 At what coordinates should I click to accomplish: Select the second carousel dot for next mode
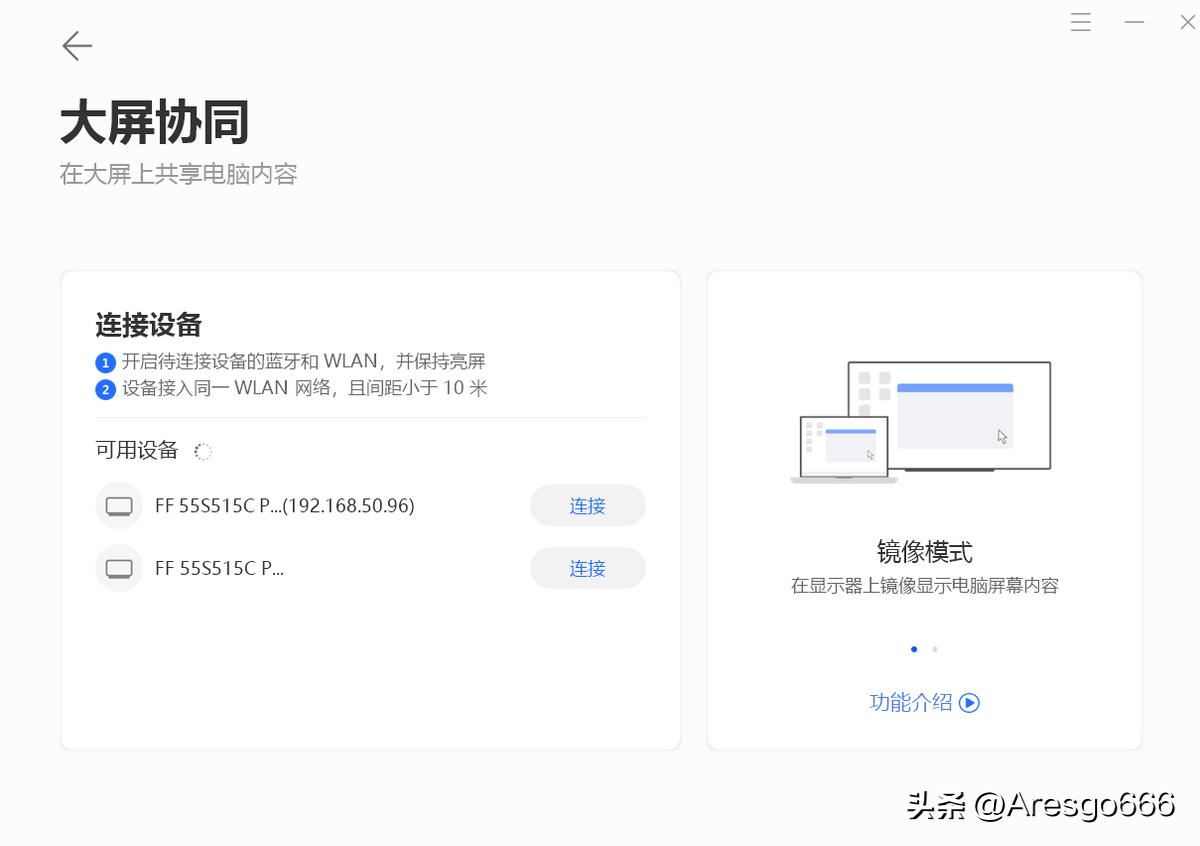click(x=935, y=648)
